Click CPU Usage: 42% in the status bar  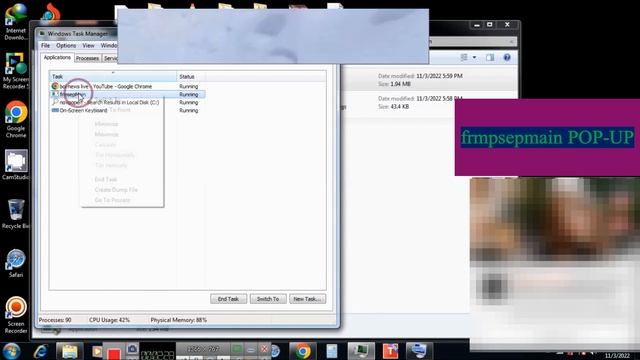point(109,320)
